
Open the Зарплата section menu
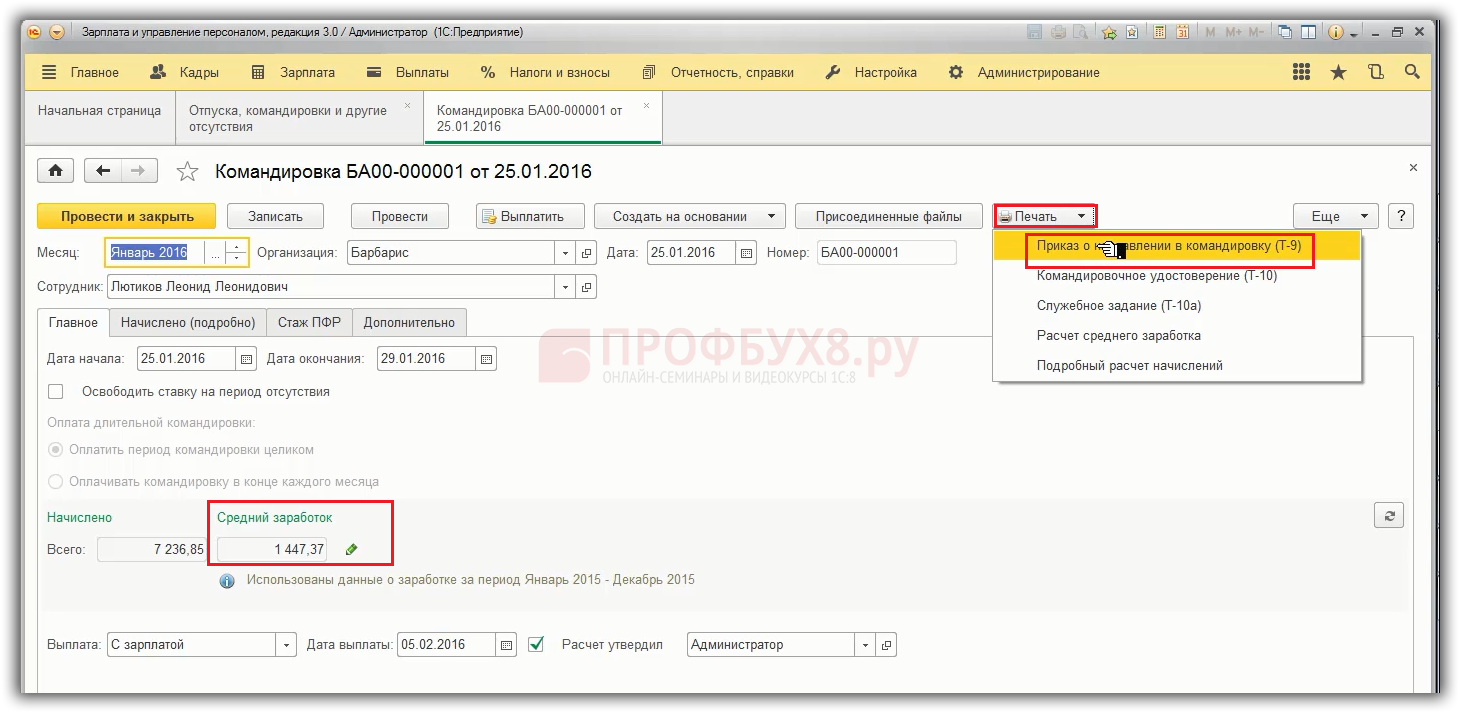[293, 72]
